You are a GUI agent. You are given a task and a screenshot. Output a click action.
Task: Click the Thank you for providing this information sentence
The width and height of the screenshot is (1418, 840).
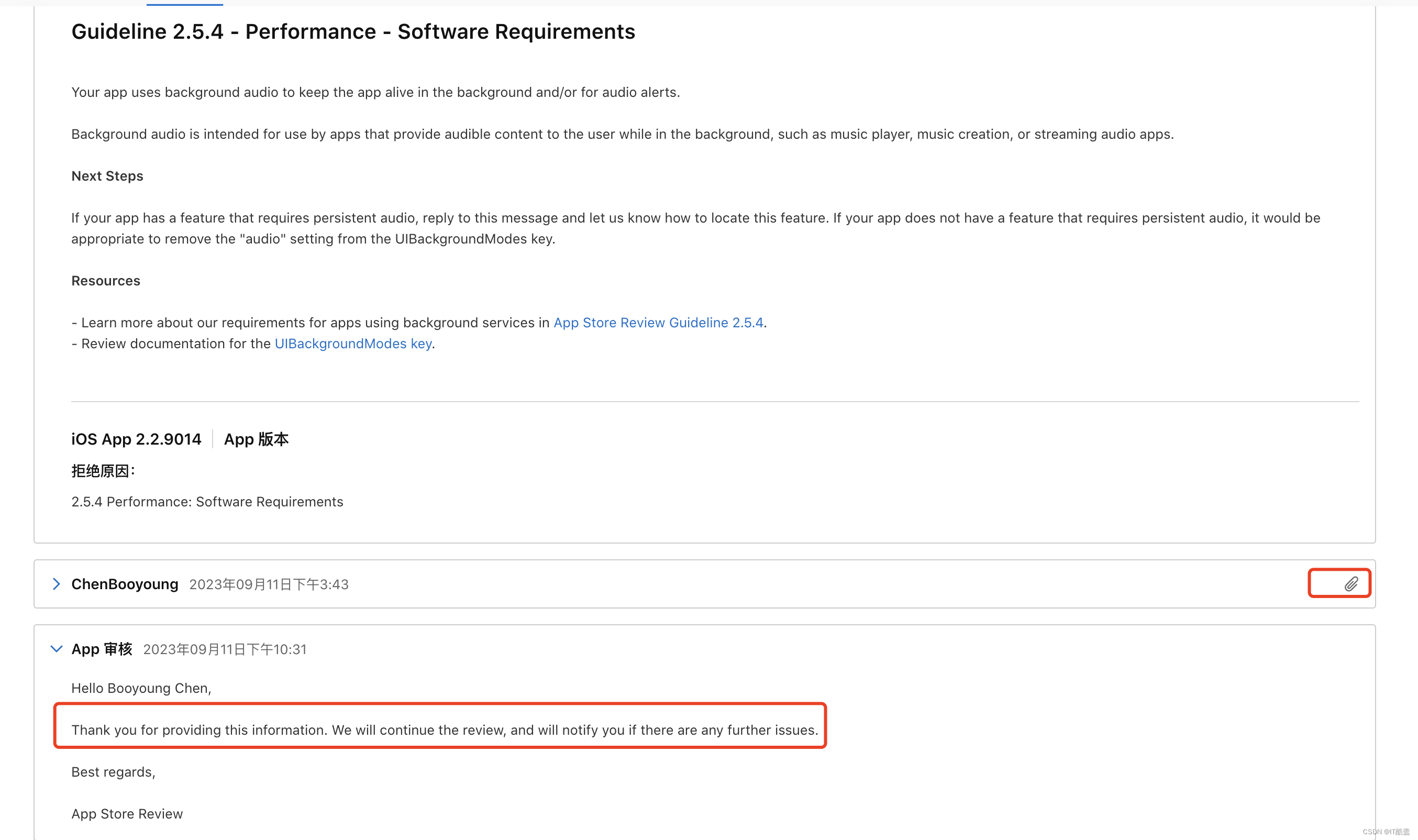pyautogui.click(x=445, y=730)
